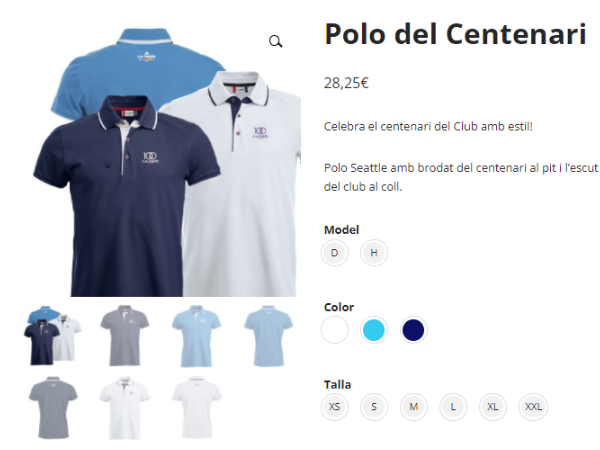Choose size S

tap(374, 406)
